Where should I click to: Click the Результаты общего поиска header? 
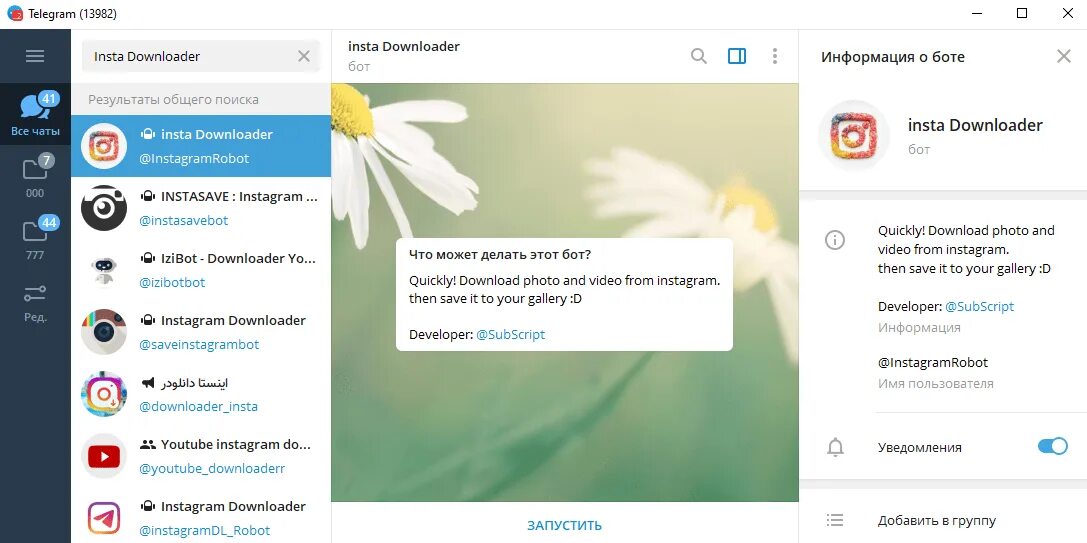173,99
